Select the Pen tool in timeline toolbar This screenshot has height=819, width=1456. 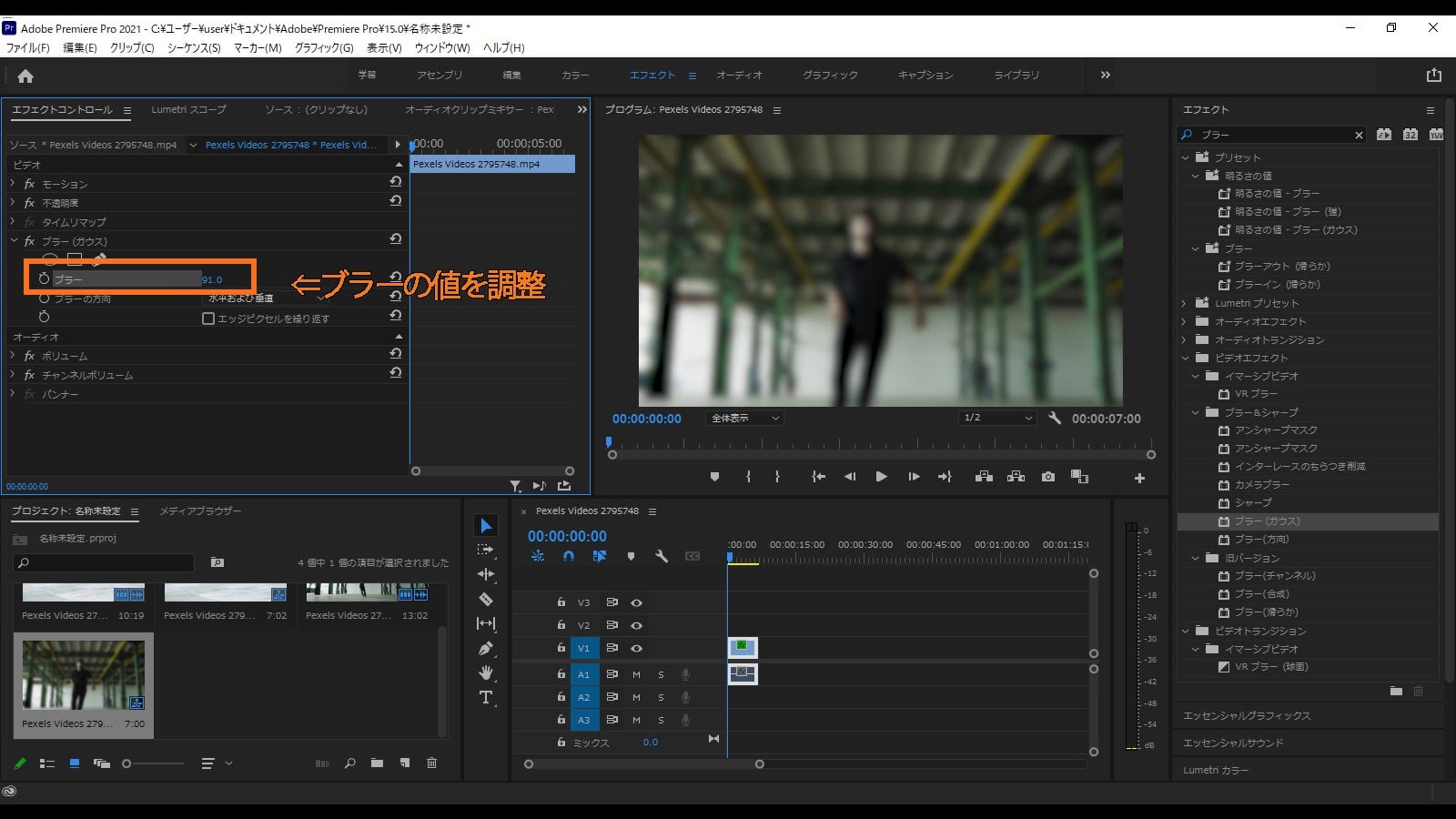(x=487, y=648)
